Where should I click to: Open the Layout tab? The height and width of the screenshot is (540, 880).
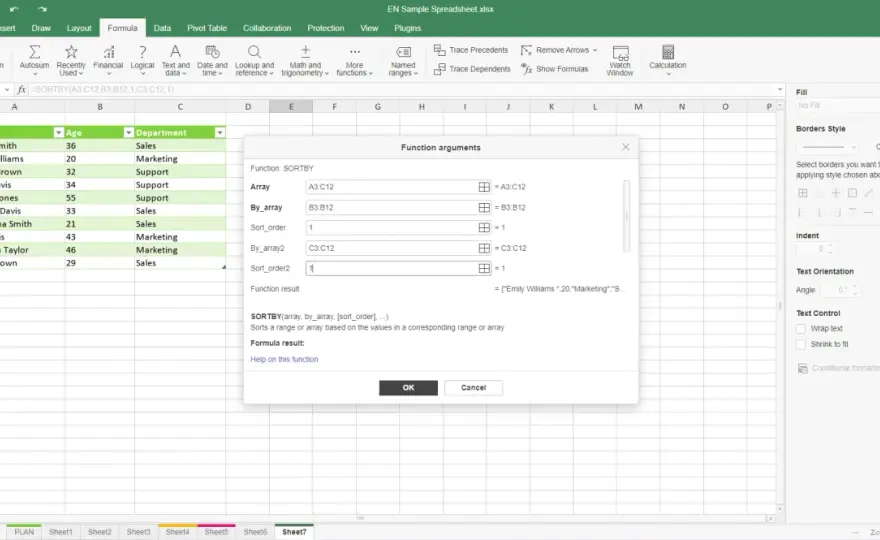79,28
